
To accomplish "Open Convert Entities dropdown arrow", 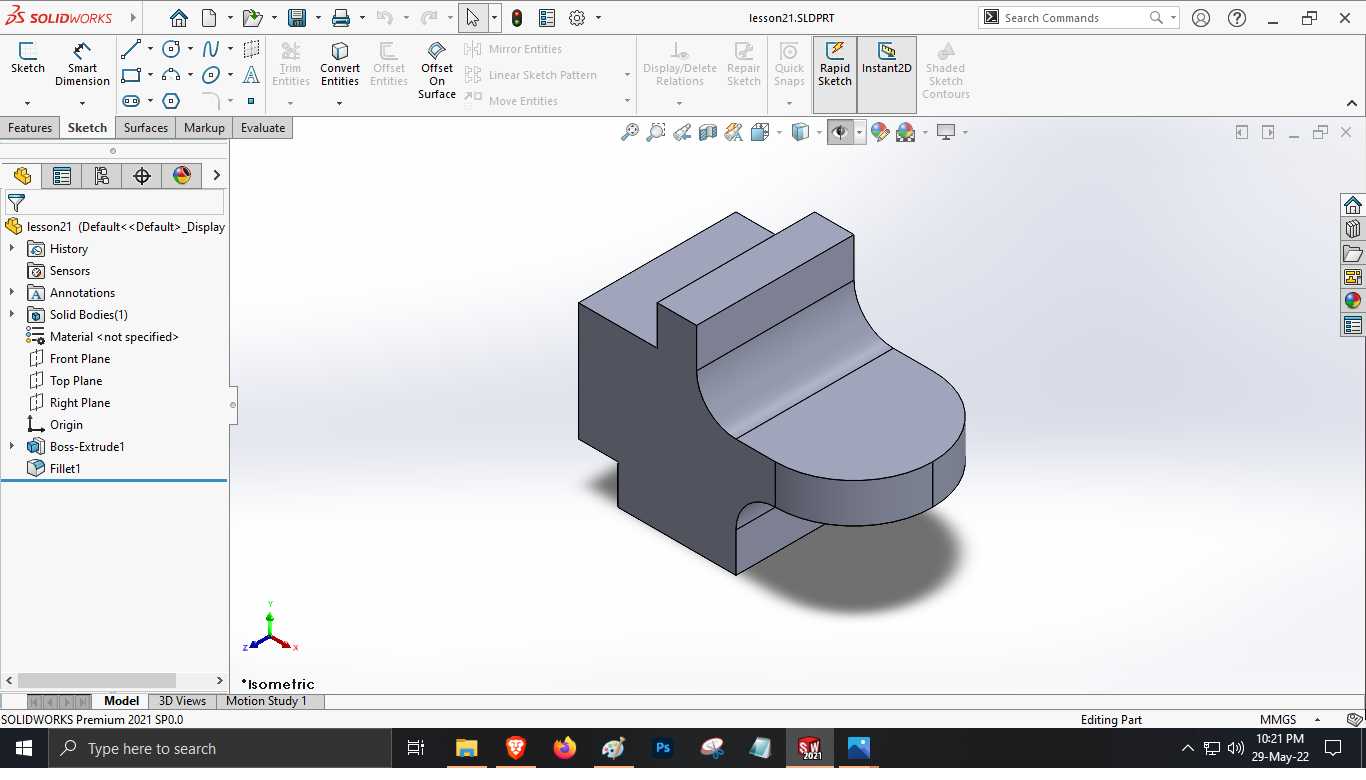I will [x=340, y=103].
